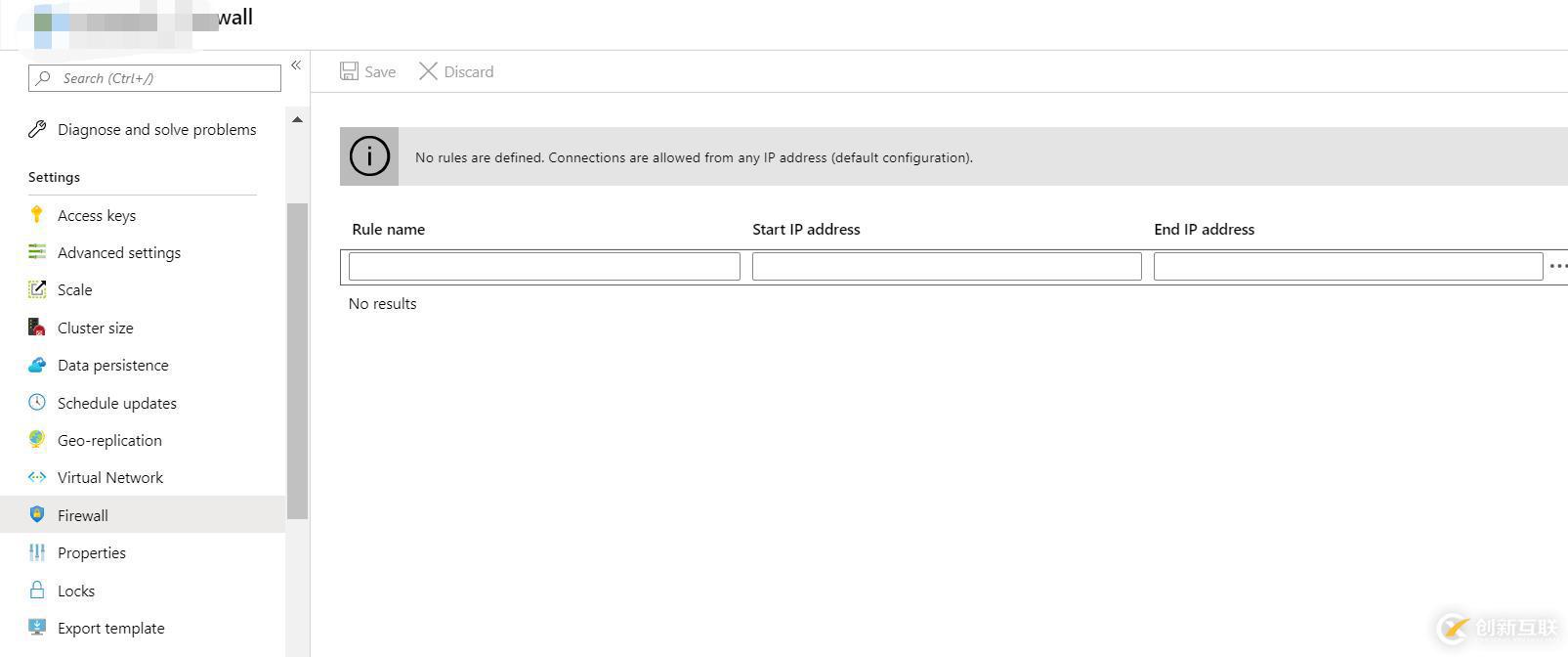Select the Access keys icon in the sidebar
Viewport: 1568px width, 657px height.
tap(36, 215)
